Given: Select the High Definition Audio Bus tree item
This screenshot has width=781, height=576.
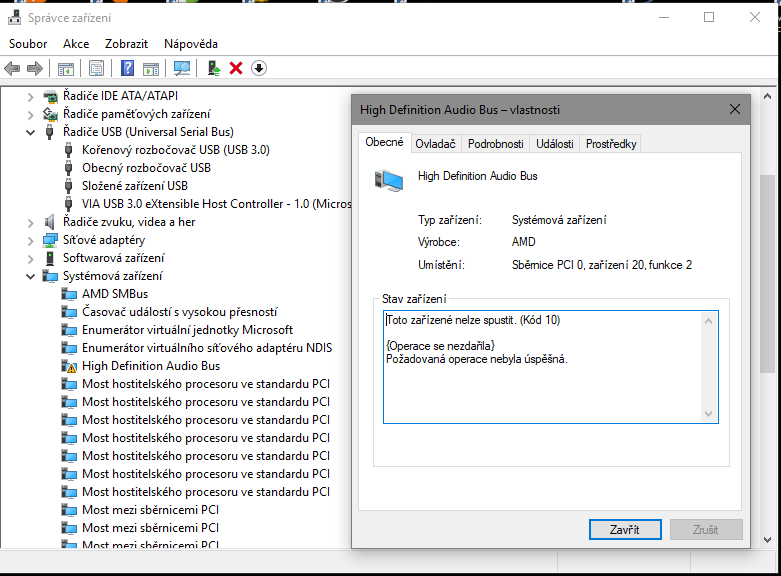Looking at the screenshot, I should click(151, 366).
